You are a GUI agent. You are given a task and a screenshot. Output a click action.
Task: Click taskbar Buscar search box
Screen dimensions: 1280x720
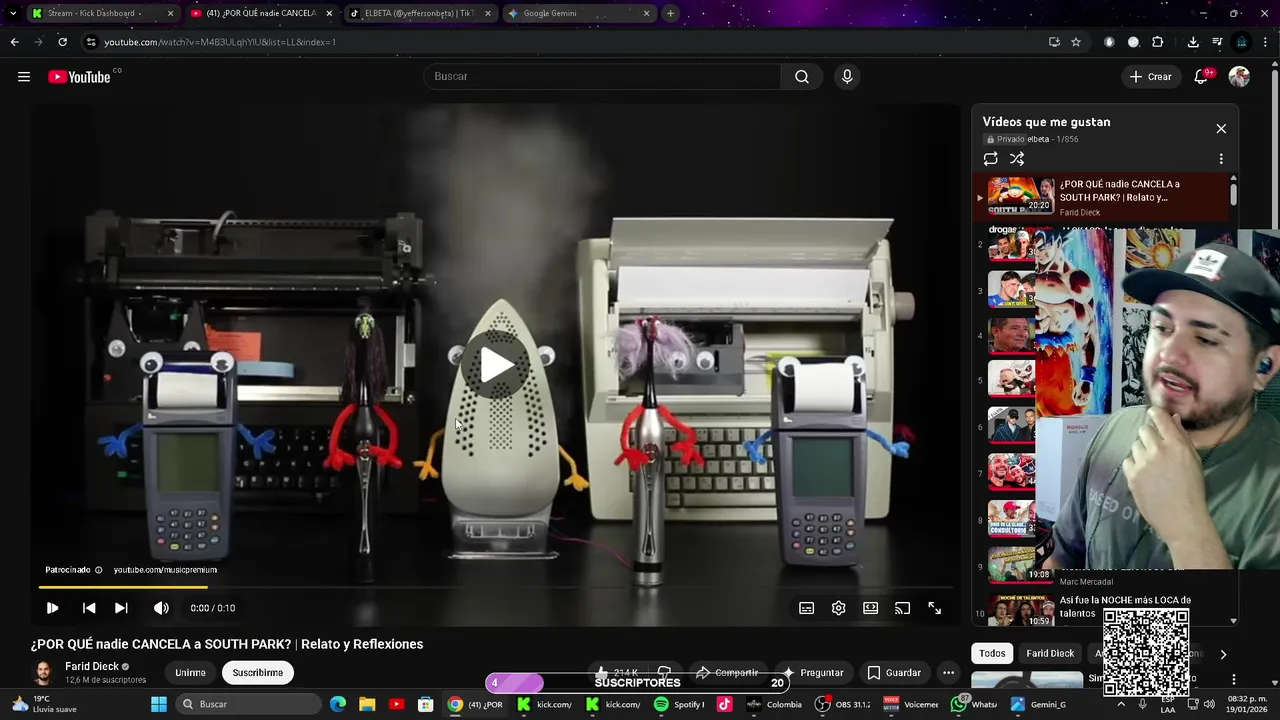point(247,704)
